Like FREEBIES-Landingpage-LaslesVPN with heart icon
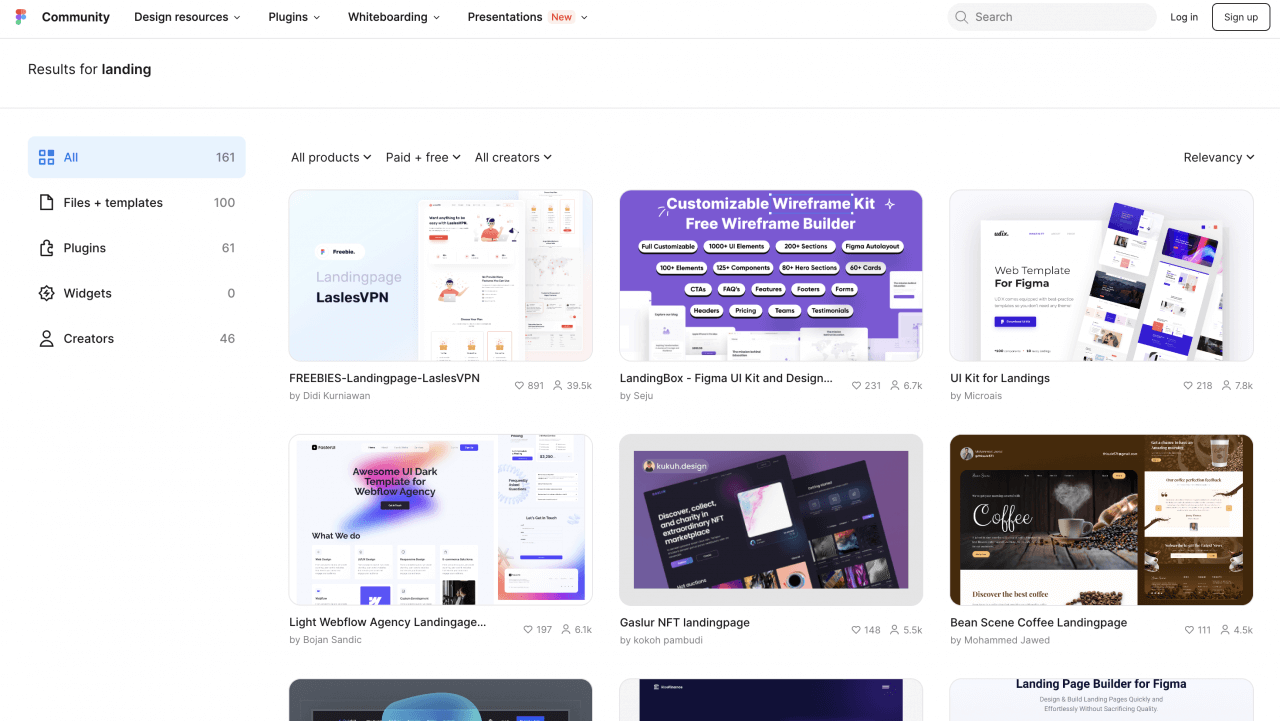The image size is (1280, 721). click(x=519, y=386)
